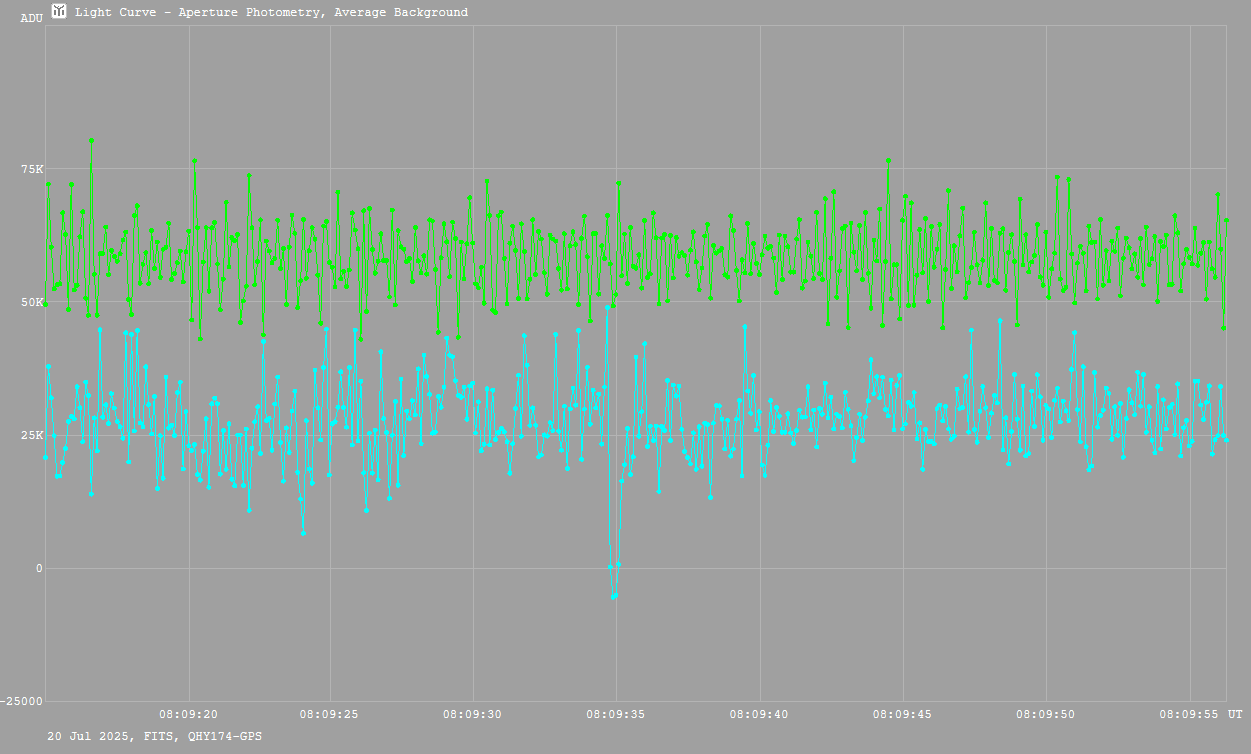
Task: Click the UT label at the time axis end
Action: coord(1235,715)
